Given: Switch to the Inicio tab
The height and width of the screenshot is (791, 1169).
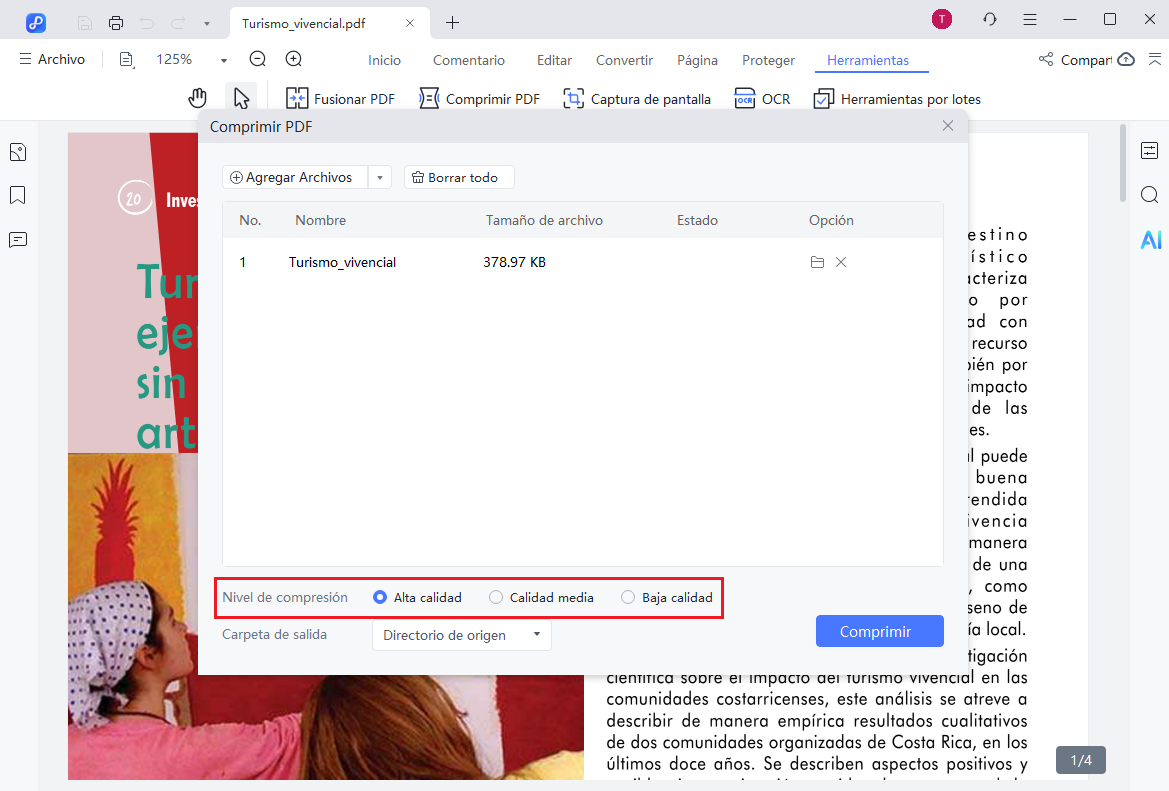Looking at the screenshot, I should (x=384, y=60).
